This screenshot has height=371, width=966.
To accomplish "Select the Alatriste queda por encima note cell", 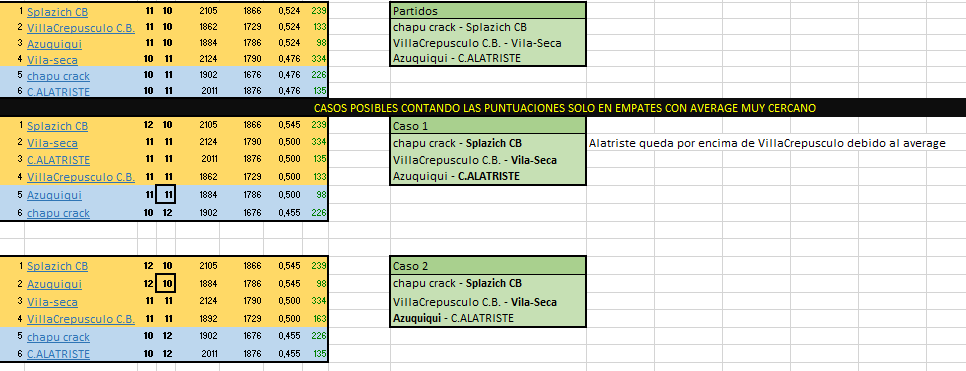I will [x=767, y=144].
